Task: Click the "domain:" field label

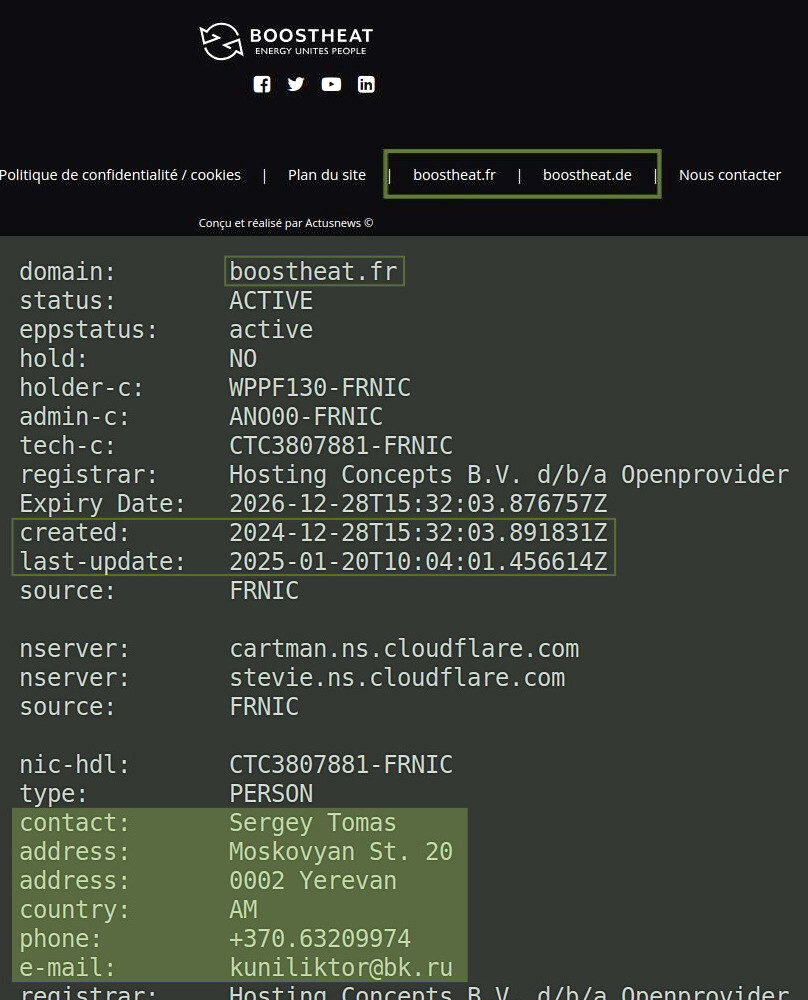Action: point(68,272)
